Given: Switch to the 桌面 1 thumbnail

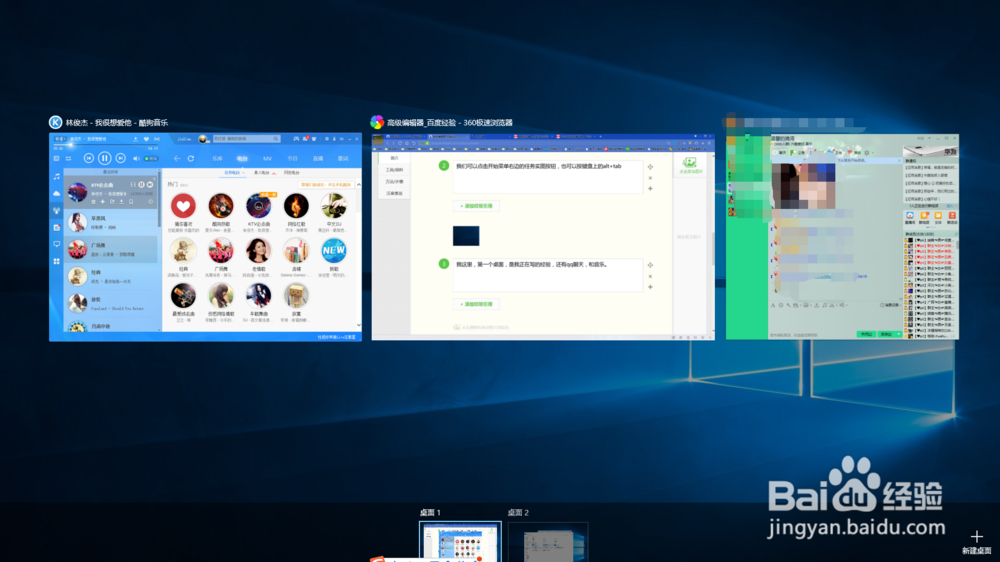Looking at the screenshot, I should point(460,542).
